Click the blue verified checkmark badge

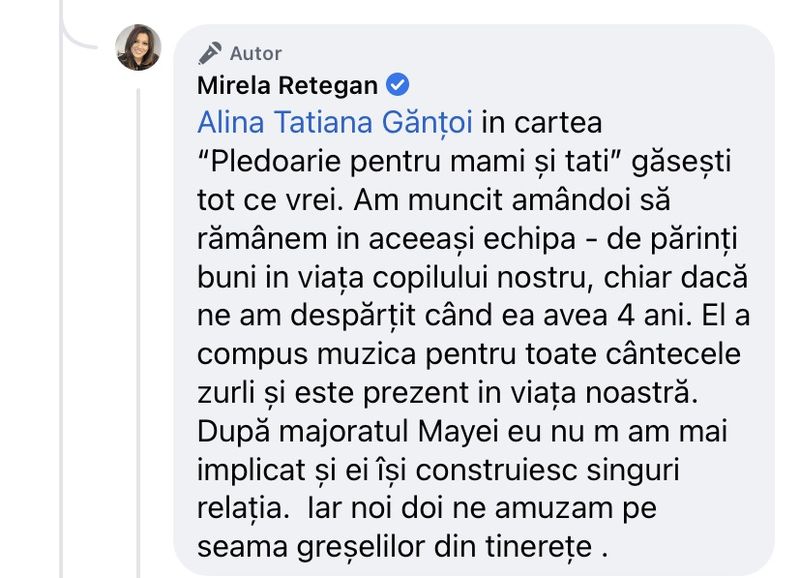coord(397,85)
